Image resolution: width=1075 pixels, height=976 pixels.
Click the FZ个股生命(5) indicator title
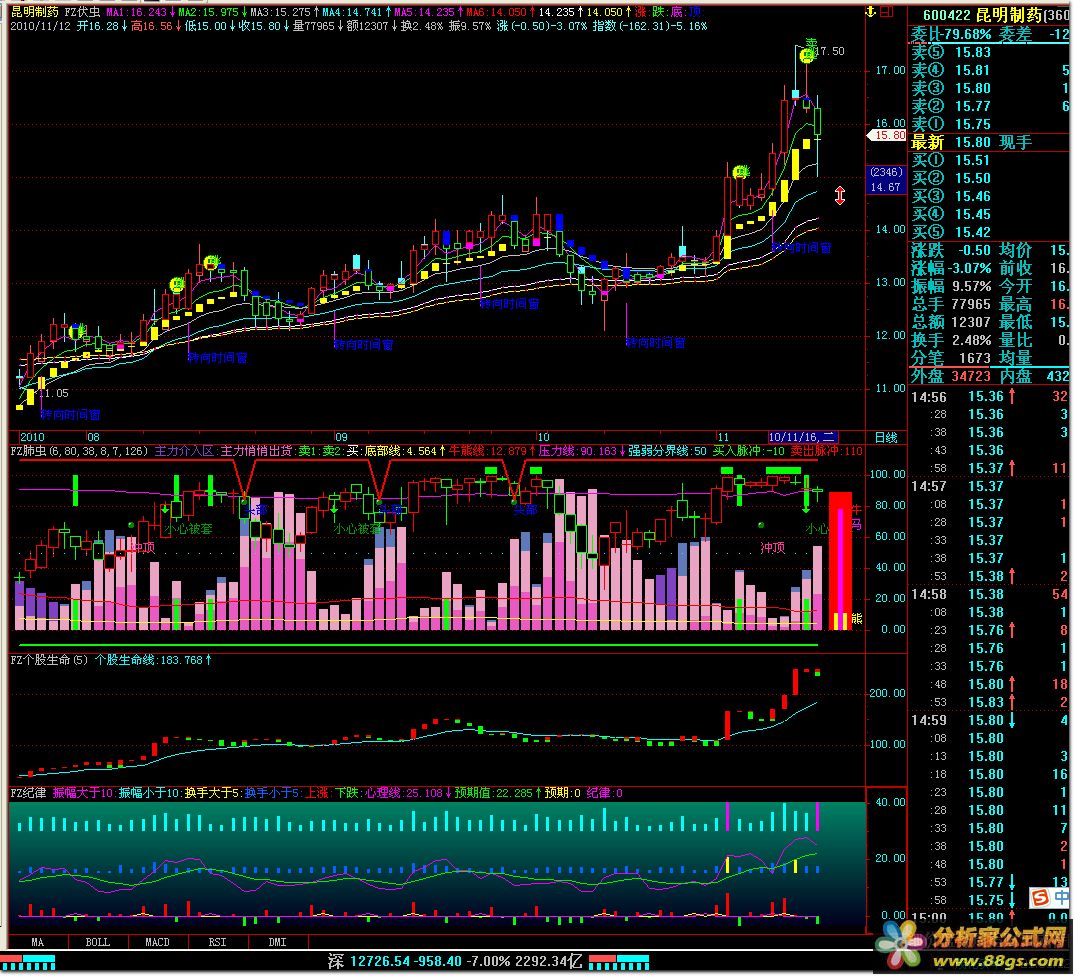coord(49,660)
